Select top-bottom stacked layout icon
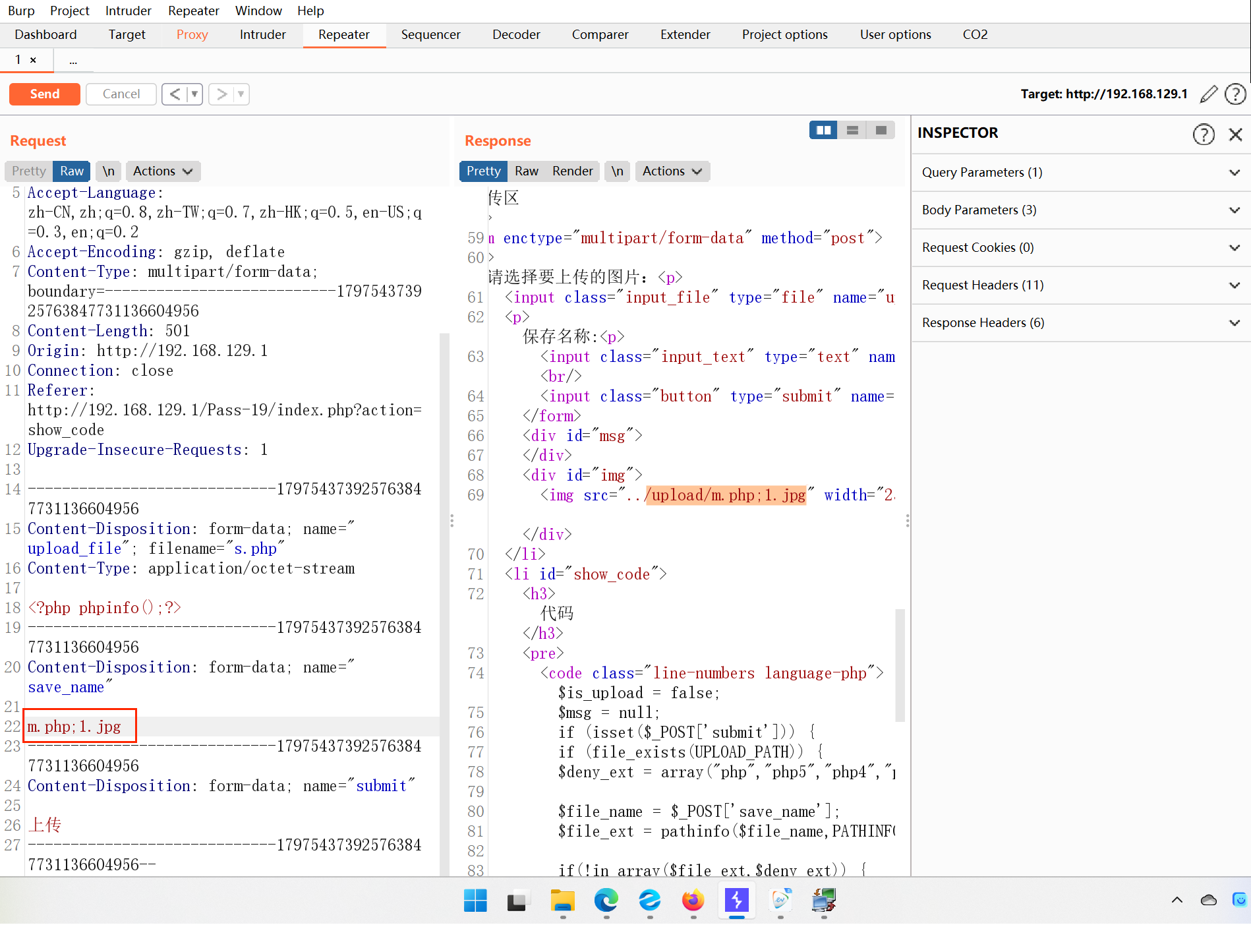Image resolution: width=1251 pixels, height=952 pixels. pyautogui.click(x=852, y=130)
